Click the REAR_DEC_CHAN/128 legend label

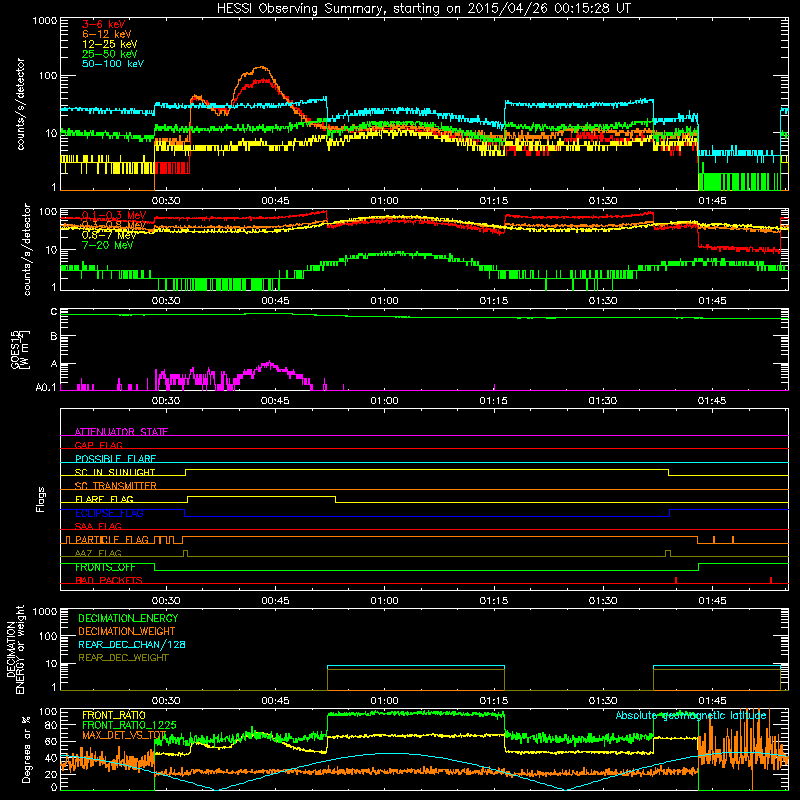point(132,644)
